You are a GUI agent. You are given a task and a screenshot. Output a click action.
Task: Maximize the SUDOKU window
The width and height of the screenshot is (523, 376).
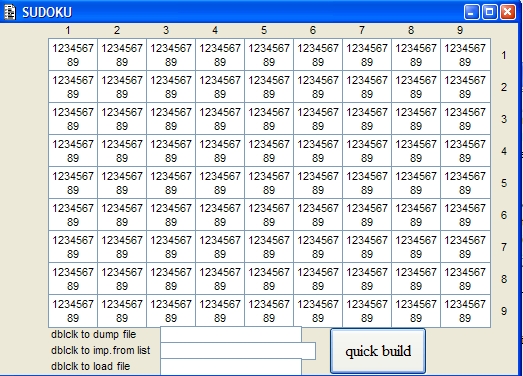(x=489, y=12)
